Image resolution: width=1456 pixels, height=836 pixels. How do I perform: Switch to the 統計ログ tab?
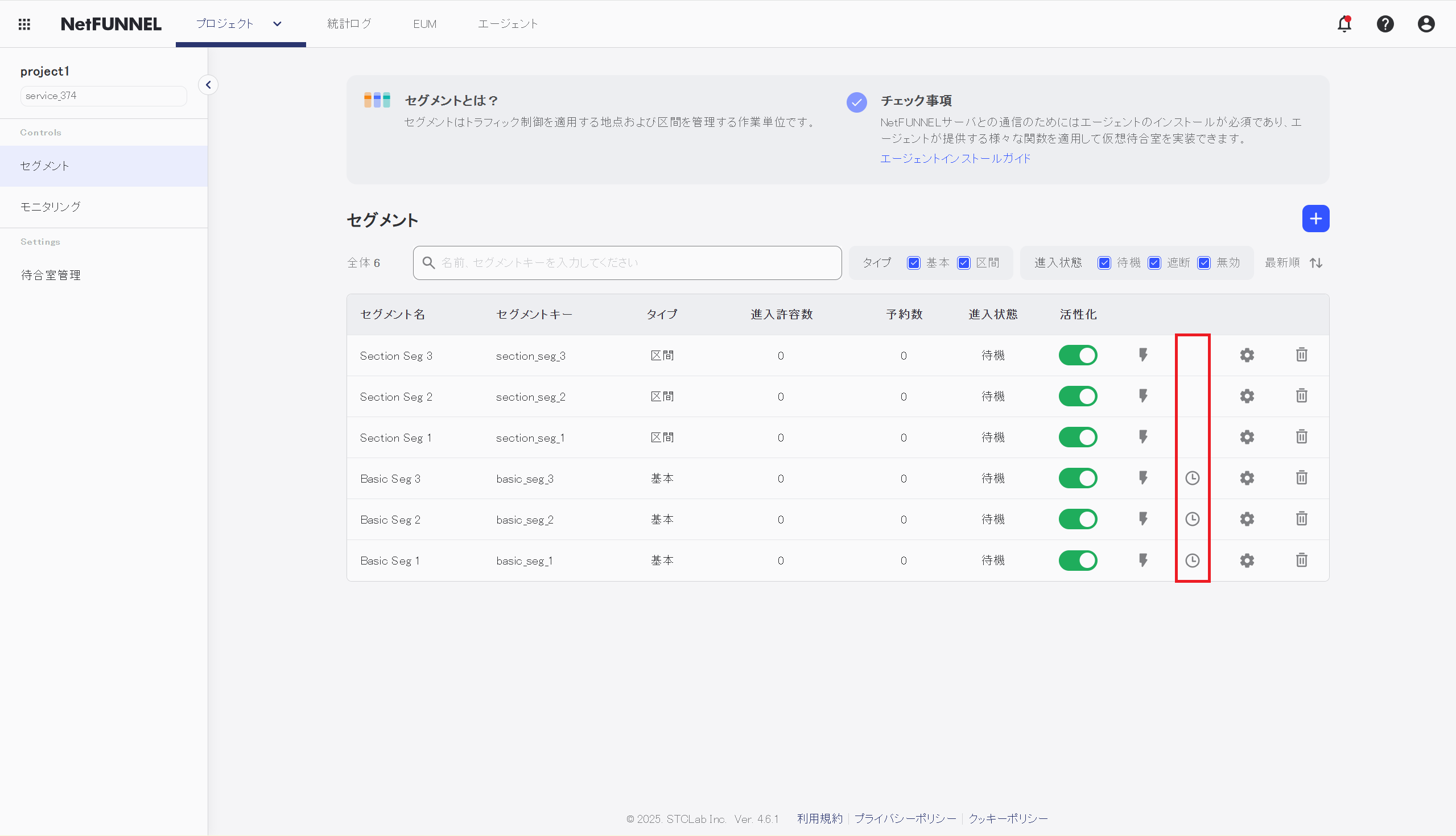349,24
